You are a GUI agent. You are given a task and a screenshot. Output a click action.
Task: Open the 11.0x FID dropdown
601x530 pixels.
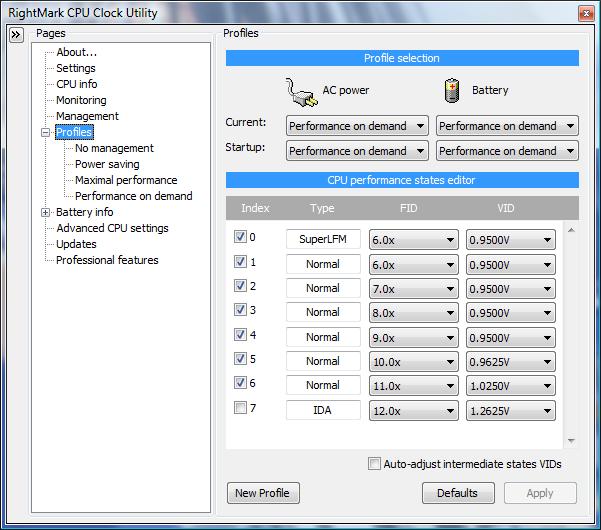pyautogui.click(x=414, y=386)
